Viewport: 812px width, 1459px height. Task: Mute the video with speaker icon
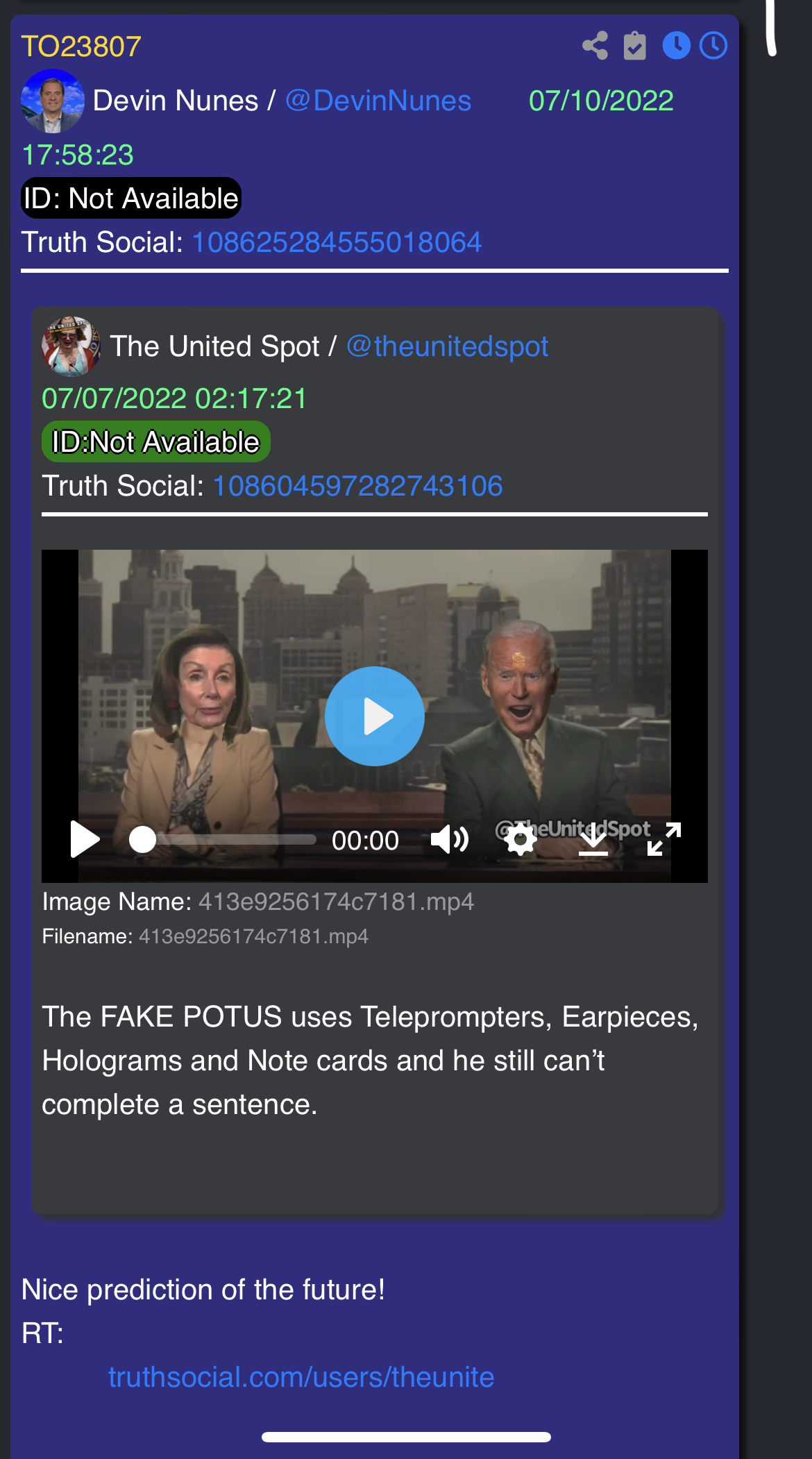tap(450, 840)
